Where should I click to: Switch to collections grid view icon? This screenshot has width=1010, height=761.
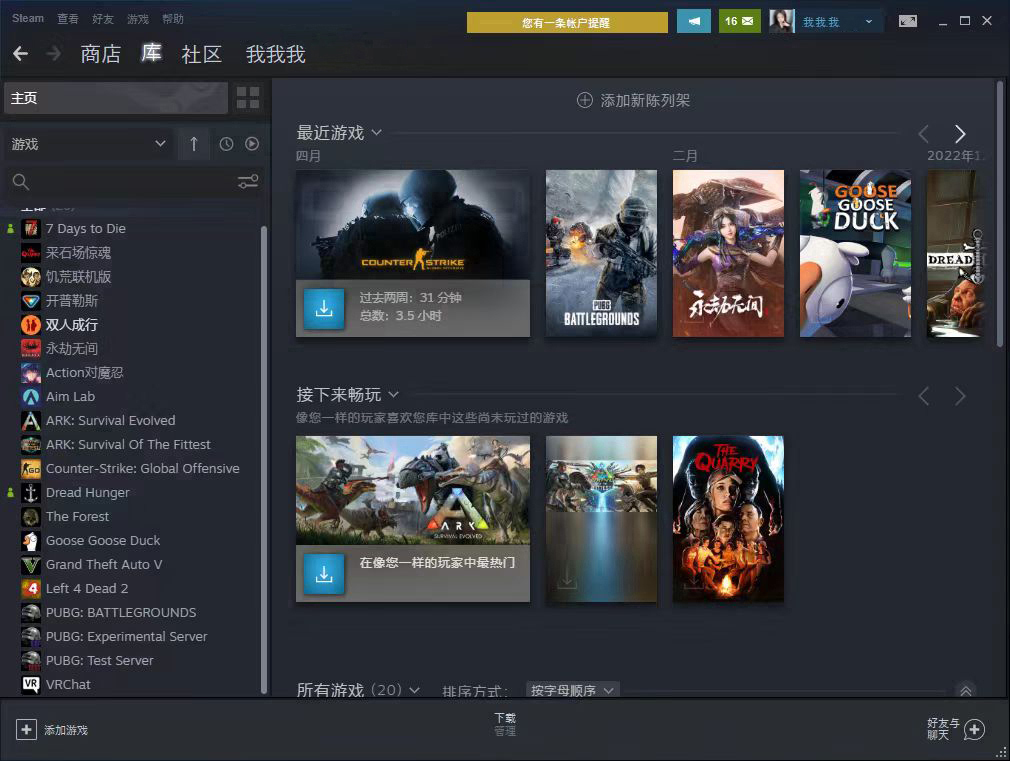(x=248, y=98)
